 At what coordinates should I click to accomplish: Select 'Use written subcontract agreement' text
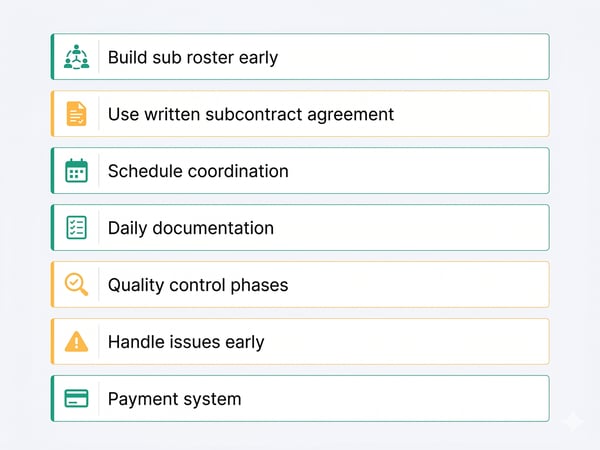tap(250, 114)
